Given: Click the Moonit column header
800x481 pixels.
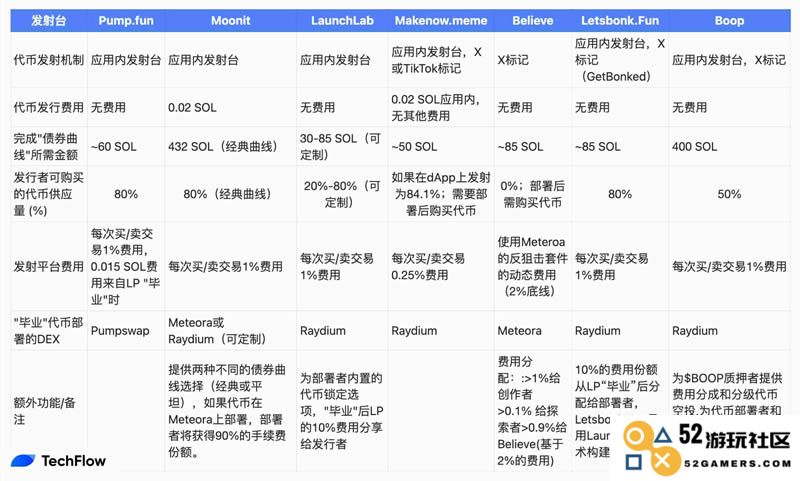Looking at the screenshot, I should [x=231, y=21].
